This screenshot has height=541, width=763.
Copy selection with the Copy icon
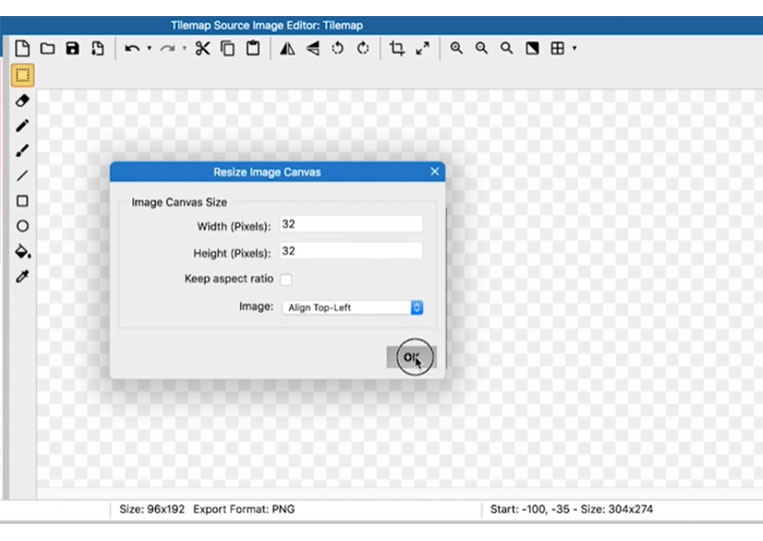228,49
